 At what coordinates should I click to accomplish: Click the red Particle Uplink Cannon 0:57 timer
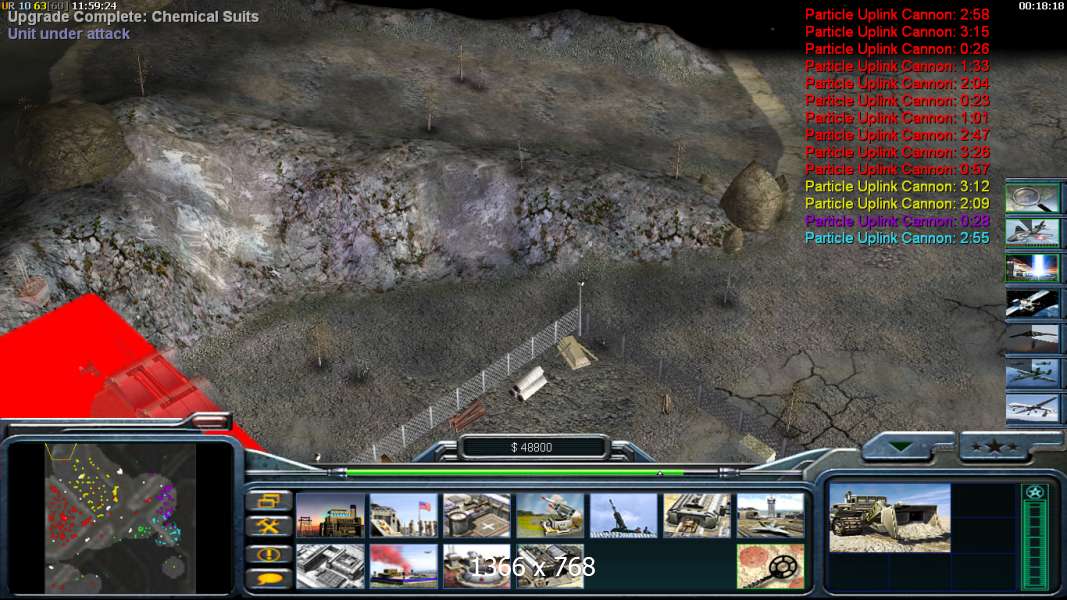(x=897, y=169)
